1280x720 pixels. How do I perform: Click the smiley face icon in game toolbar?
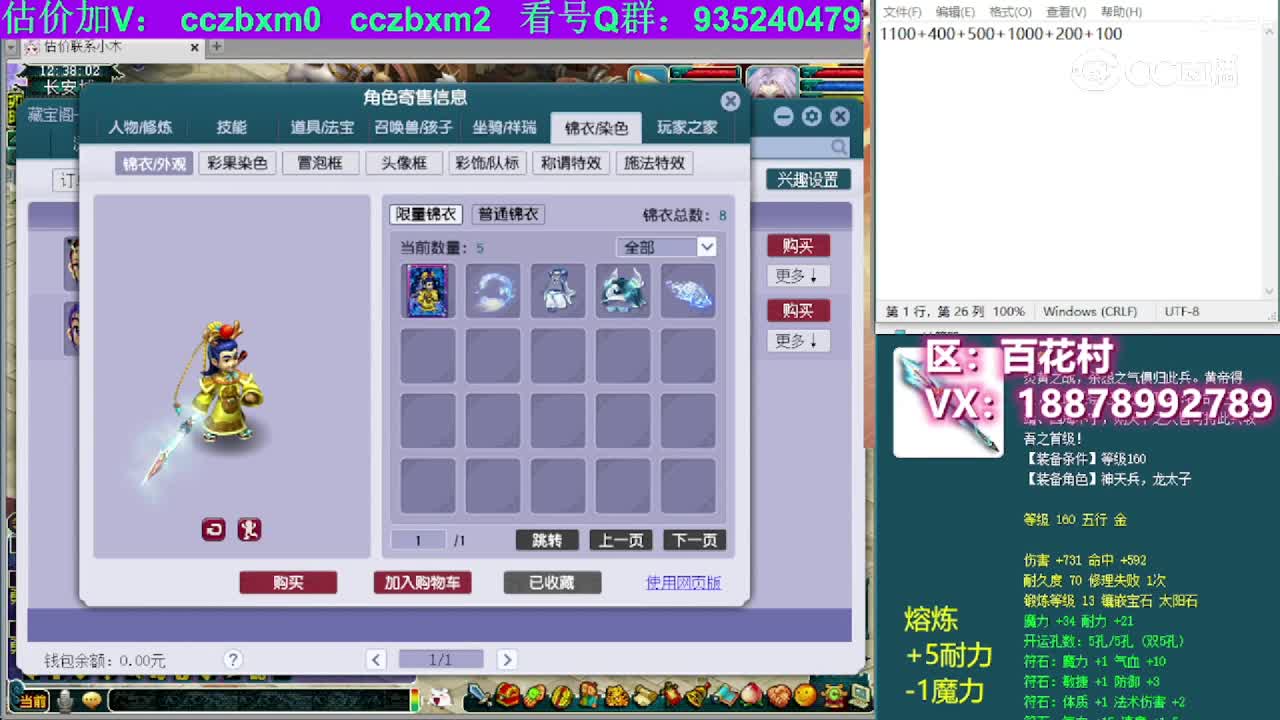(805, 696)
